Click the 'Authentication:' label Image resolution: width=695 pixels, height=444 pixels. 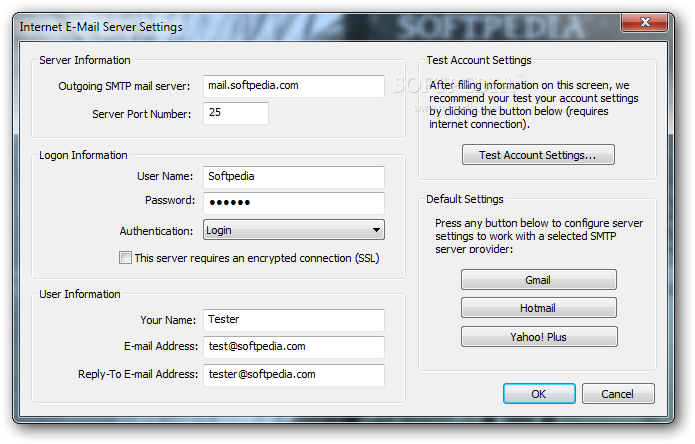156,231
